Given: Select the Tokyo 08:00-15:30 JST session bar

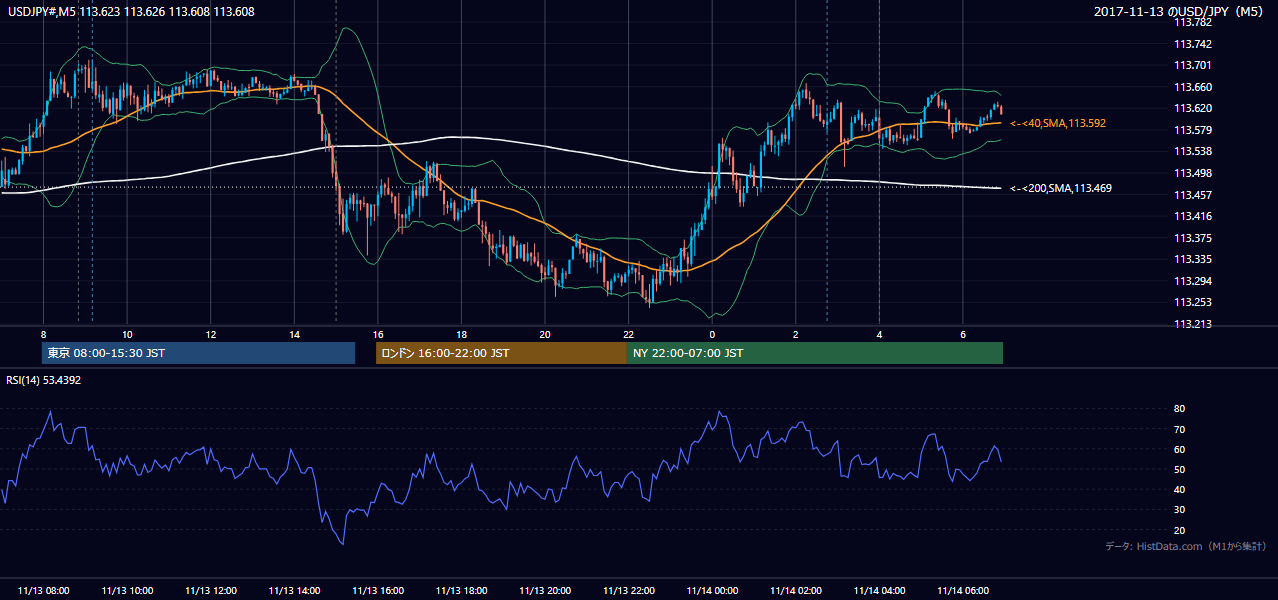Looking at the screenshot, I should click(x=198, y=353).
